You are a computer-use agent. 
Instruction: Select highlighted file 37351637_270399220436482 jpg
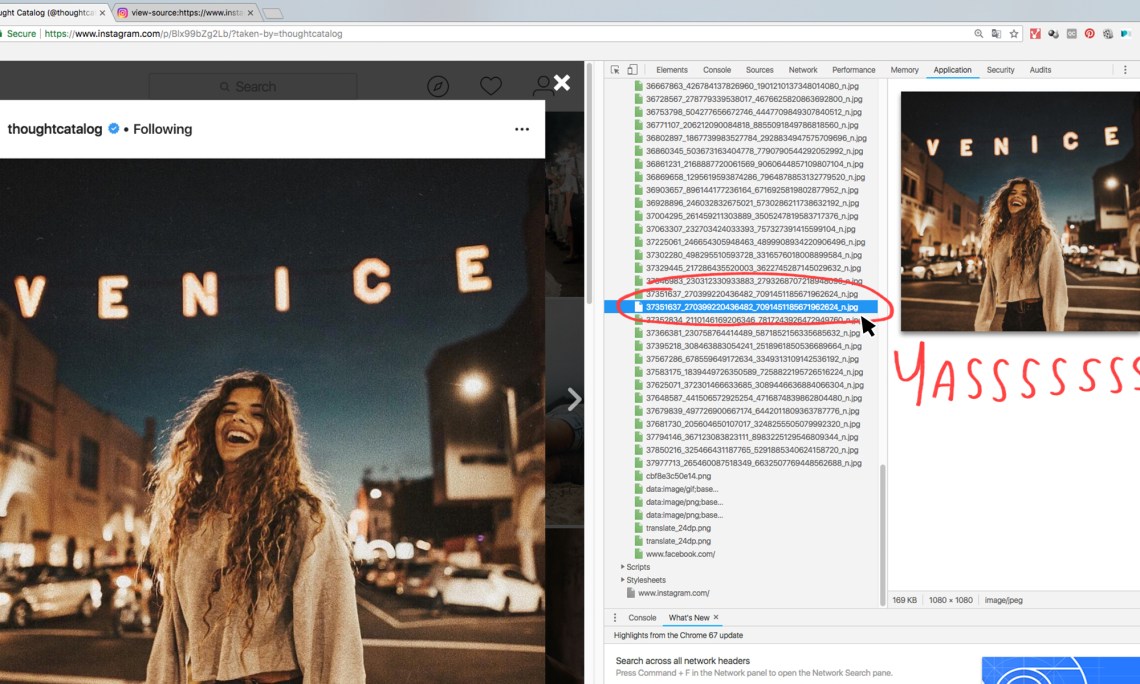click(x=741, y=307)
